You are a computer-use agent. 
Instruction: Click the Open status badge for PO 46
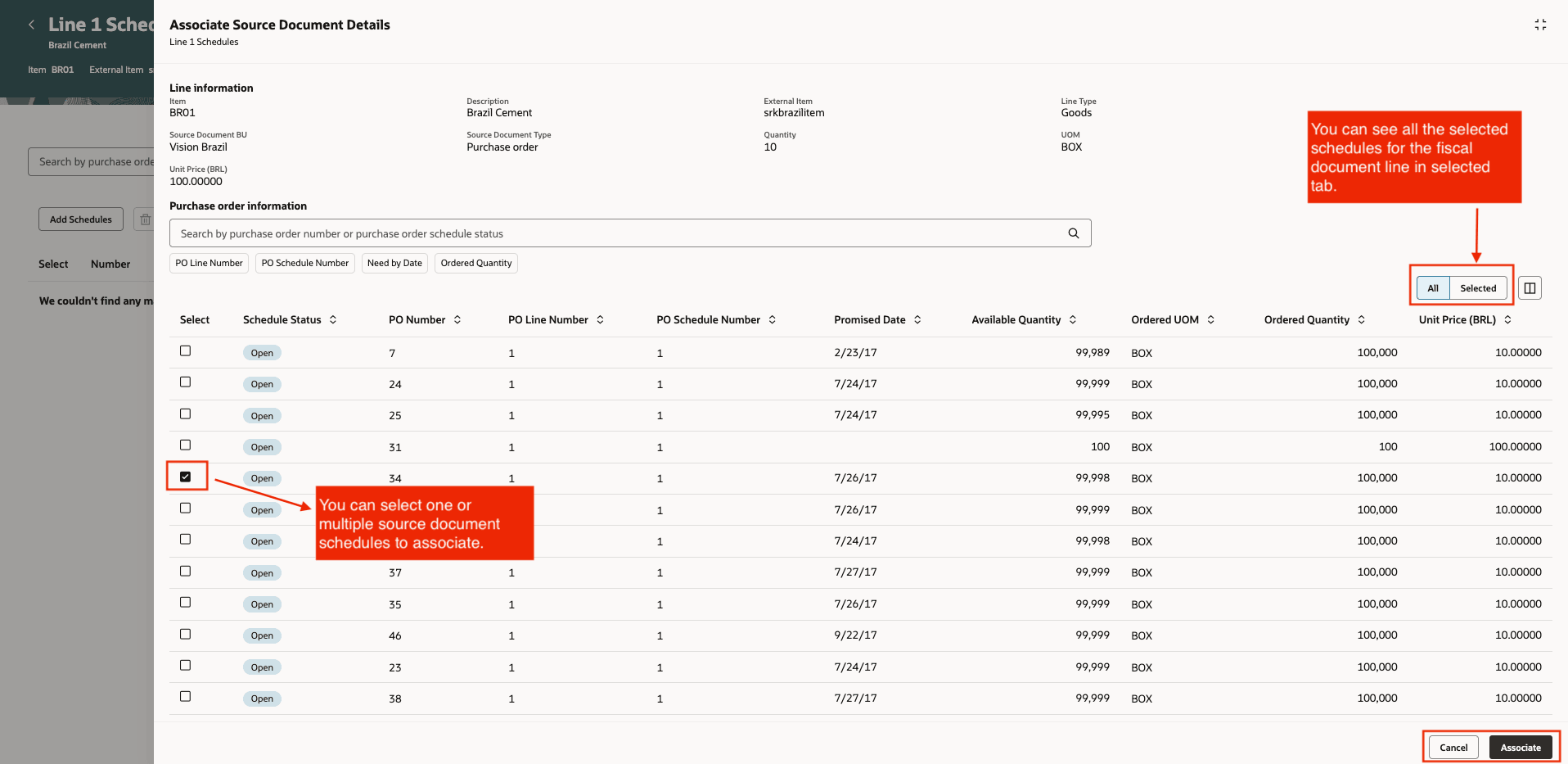[x=262, y=635]
